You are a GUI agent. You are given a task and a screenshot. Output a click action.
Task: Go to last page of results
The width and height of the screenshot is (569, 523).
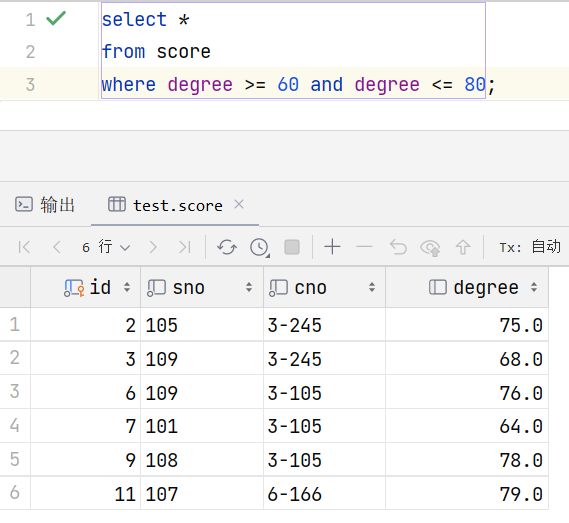pos(185,248)
